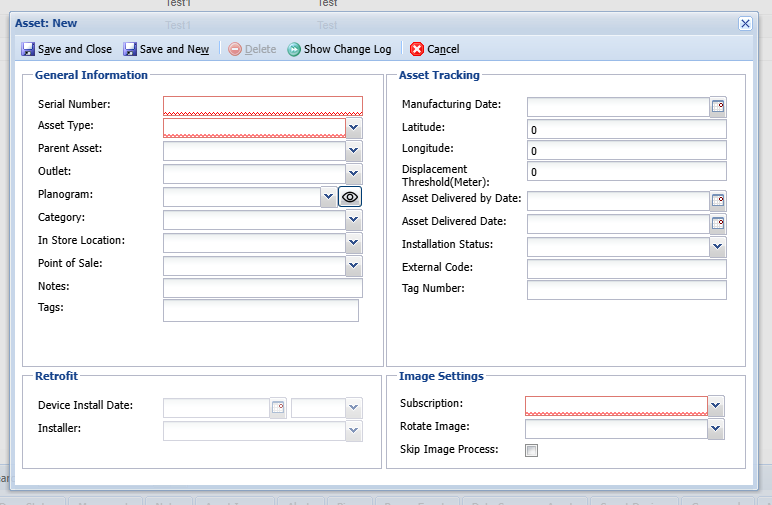Open the Asset Delivered by Date calendar
The width and height of the screenshot is (772, 505).
[x=718, y=201]
